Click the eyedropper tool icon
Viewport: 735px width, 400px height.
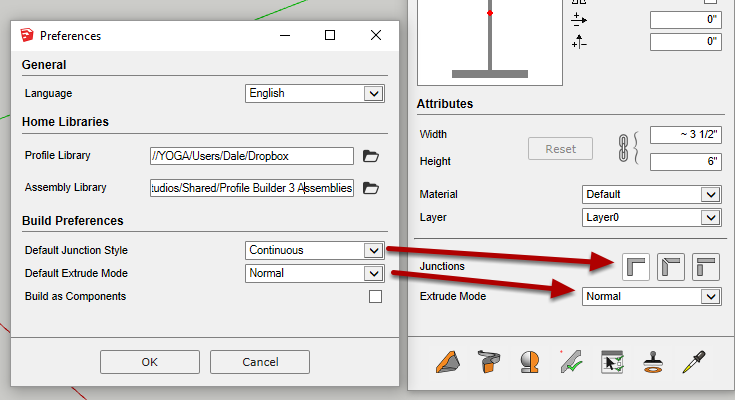[x=693, y=361]
